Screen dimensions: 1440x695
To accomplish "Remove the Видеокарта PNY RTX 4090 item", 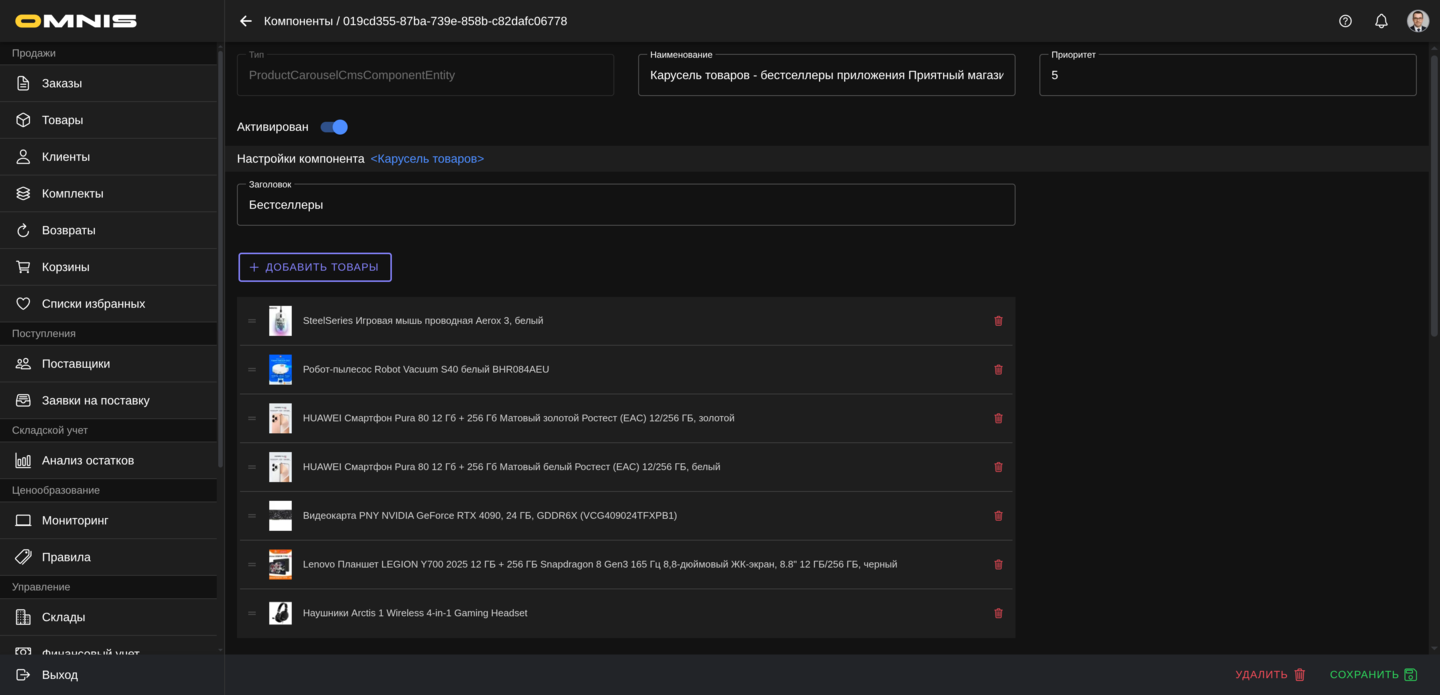I will (x=998, y=516).
